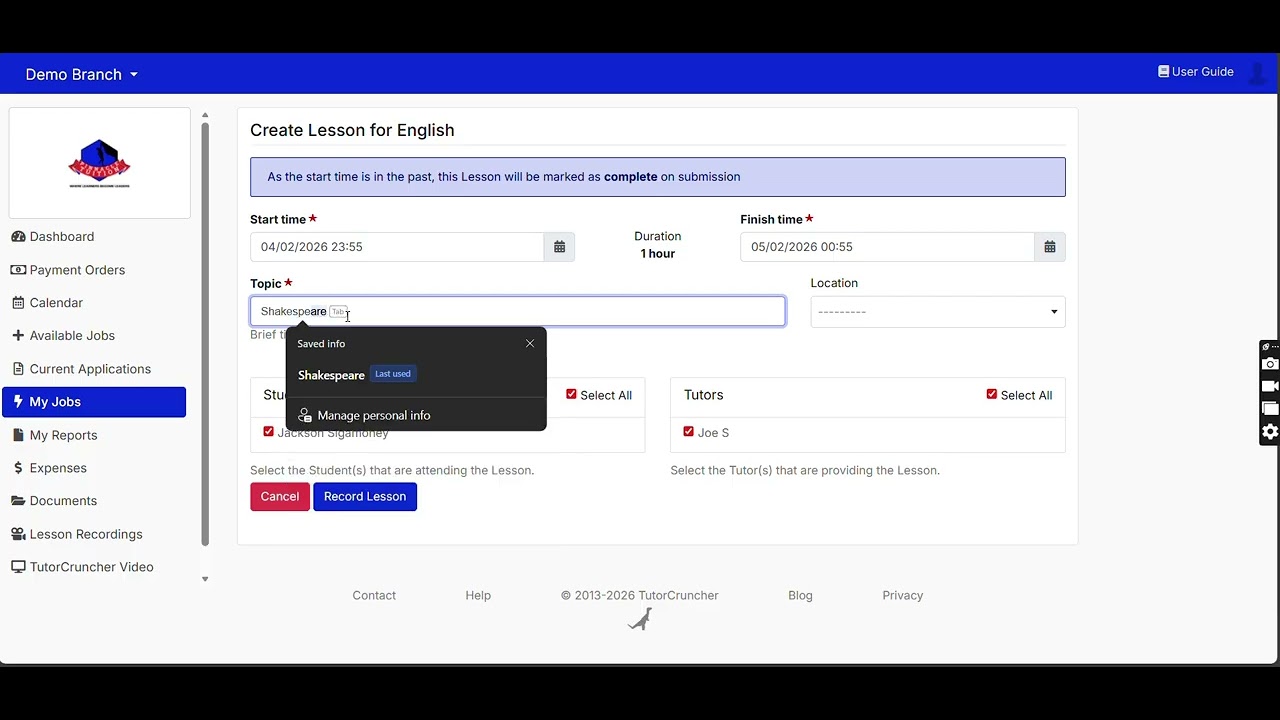Image resolution: width=1280 pixels, height=720 pixels.
Task: Open My Reports page
Action: click(63, 435)
